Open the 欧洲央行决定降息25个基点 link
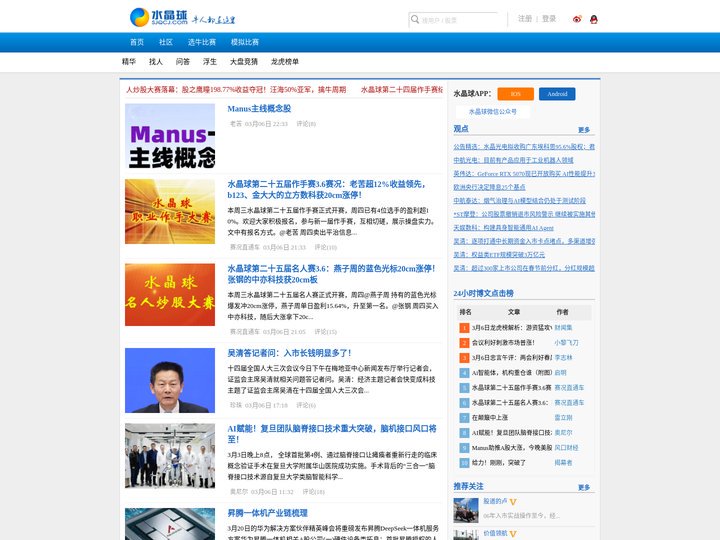The width and height of the screenshot is (720, 540). click(489, 187)
